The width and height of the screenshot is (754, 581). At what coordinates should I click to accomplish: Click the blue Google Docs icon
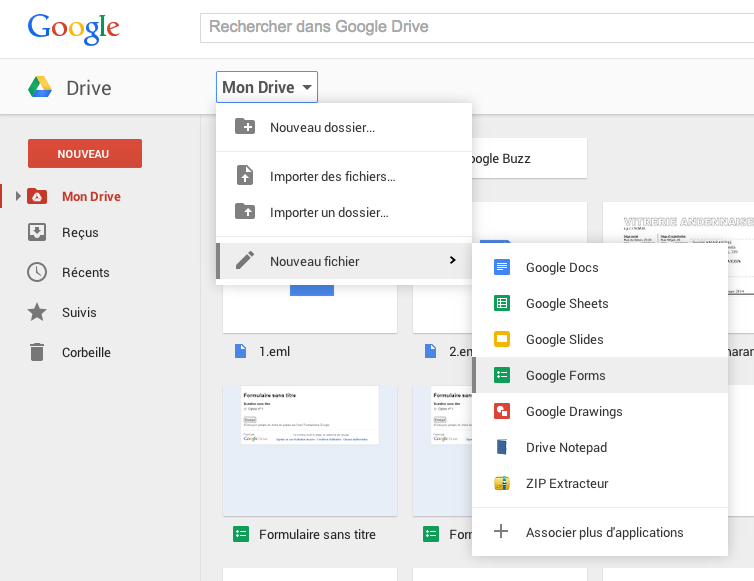coord(502,267)
